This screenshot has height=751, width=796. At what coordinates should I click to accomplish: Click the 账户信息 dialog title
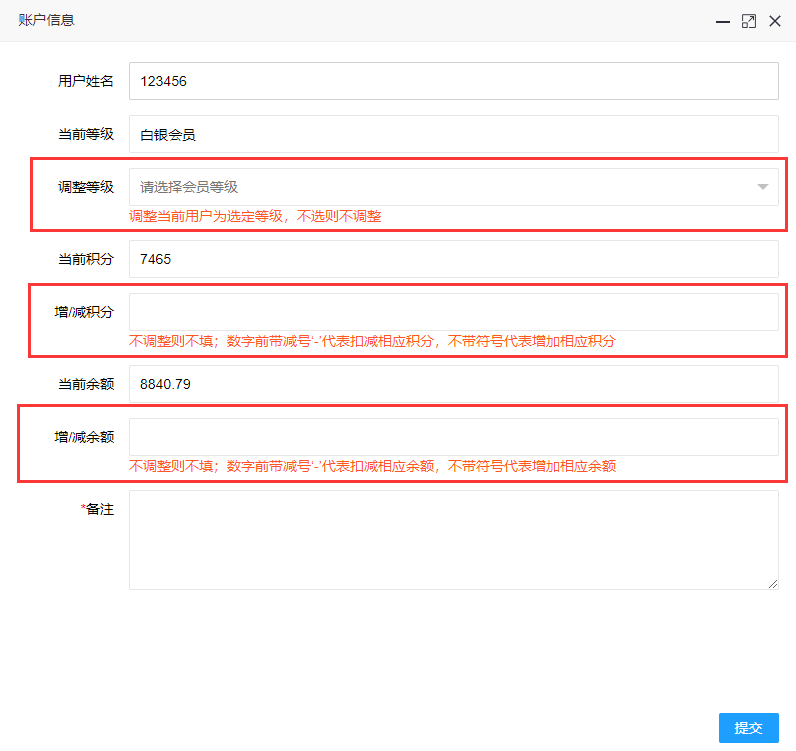click(x=46, y=20)
